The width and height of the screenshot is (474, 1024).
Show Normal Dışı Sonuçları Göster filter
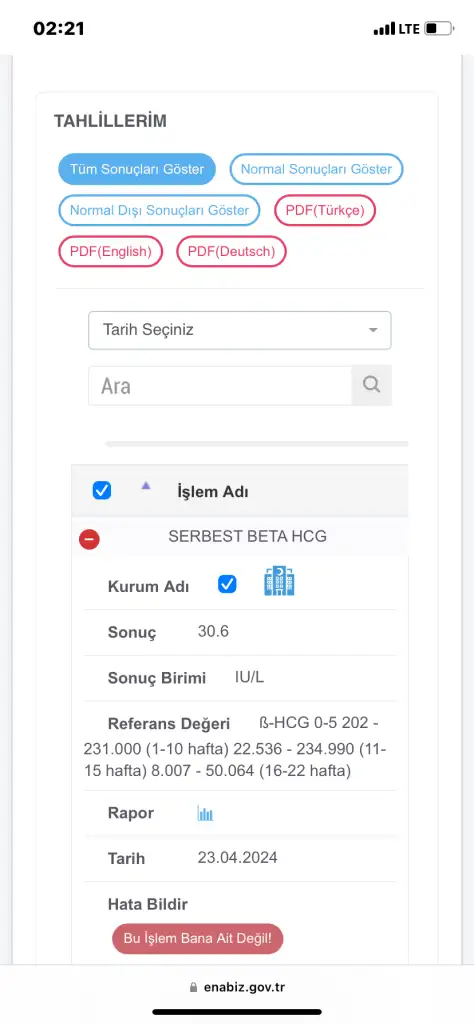pyautogui.click(x=159, y=210)
